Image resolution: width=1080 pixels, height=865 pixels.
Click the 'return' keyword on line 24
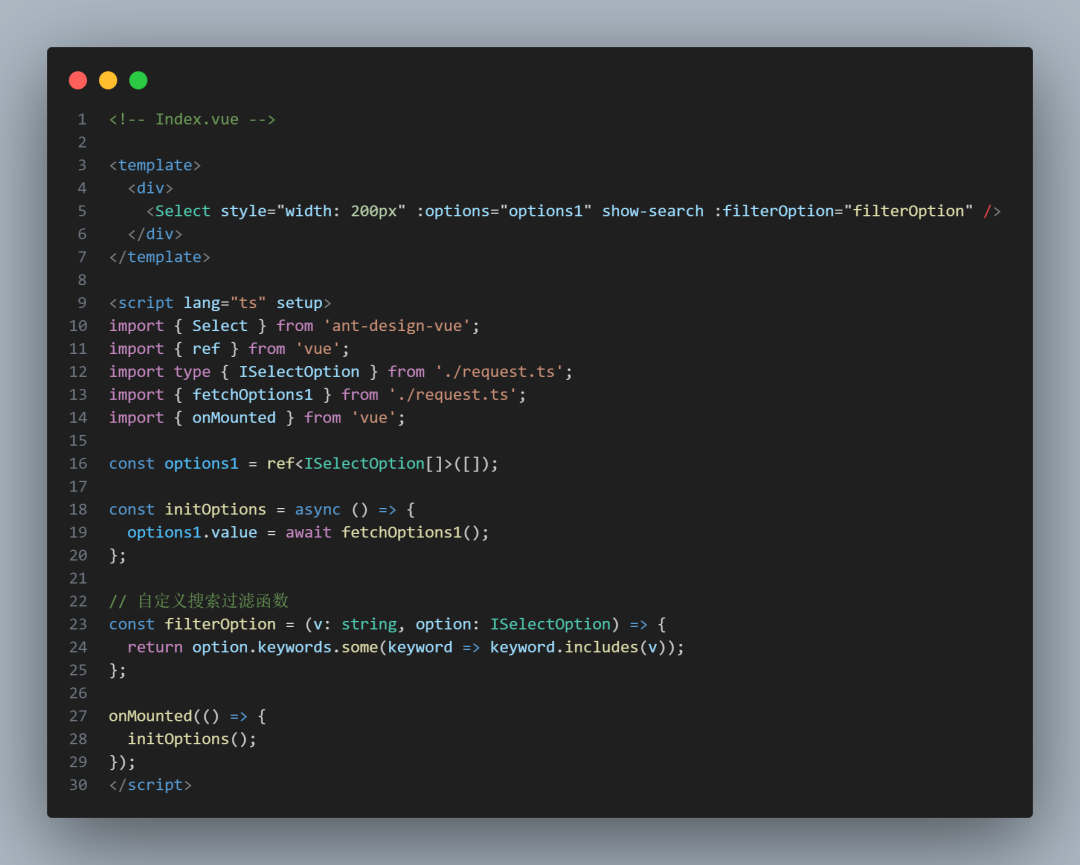point(155,647)
